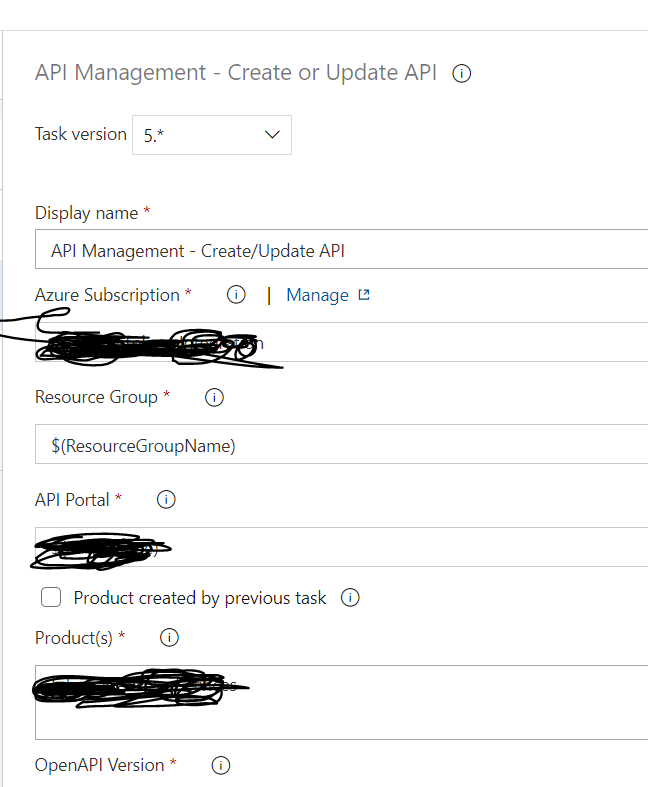Click the 'Azure Subscription' label text
This screenshot has height=787, width=648.
(x=107, y=295)
